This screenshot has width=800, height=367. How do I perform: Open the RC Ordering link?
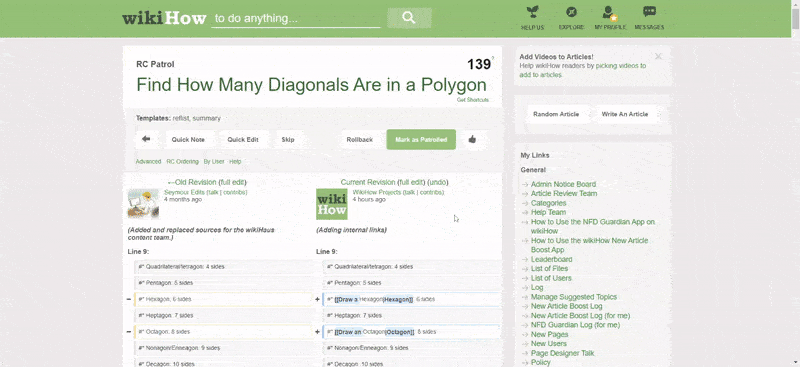(183, 161)
